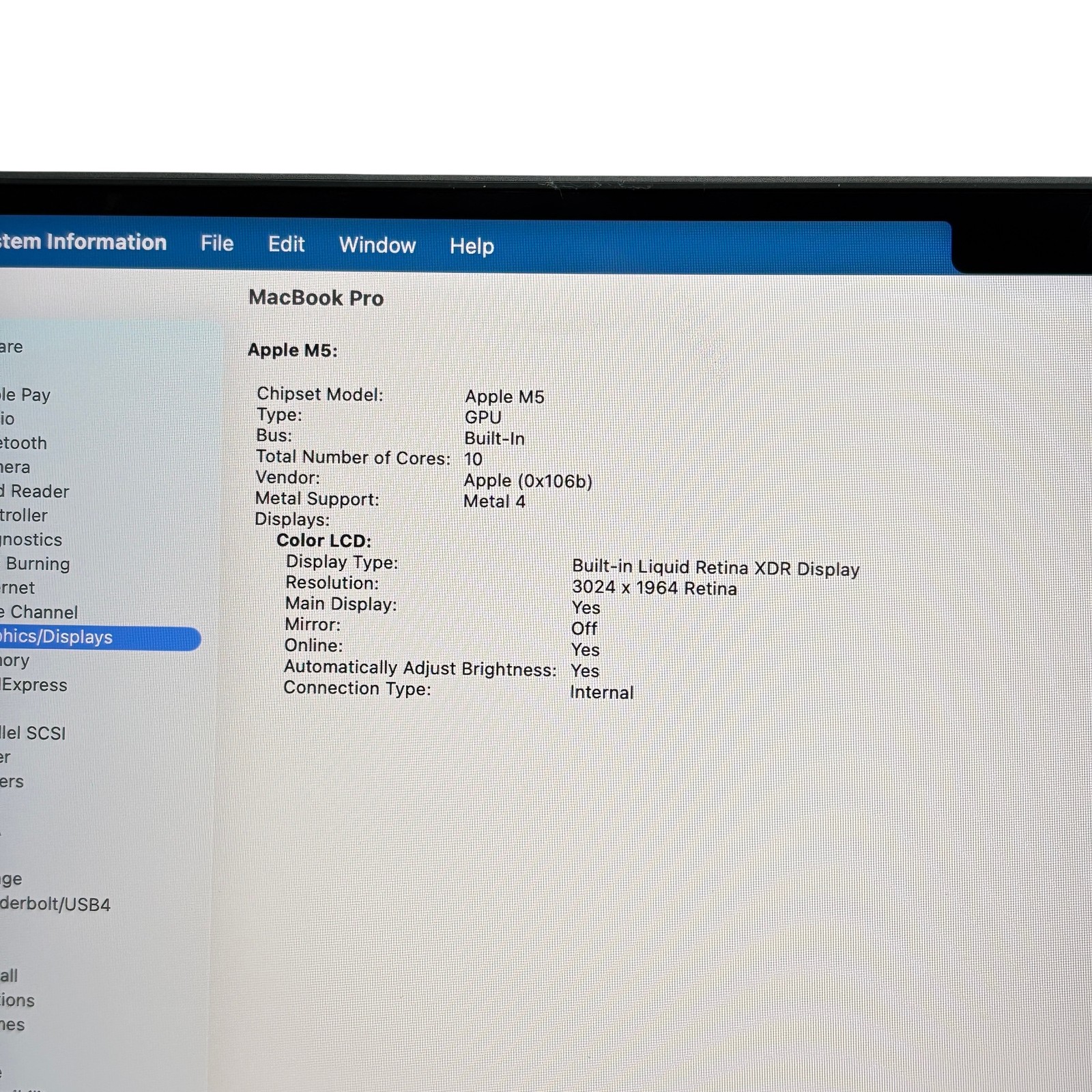Screen dimensions: 1092x1092
Task: Click the 'Built-In' bus value
Action: coord(494,438)
